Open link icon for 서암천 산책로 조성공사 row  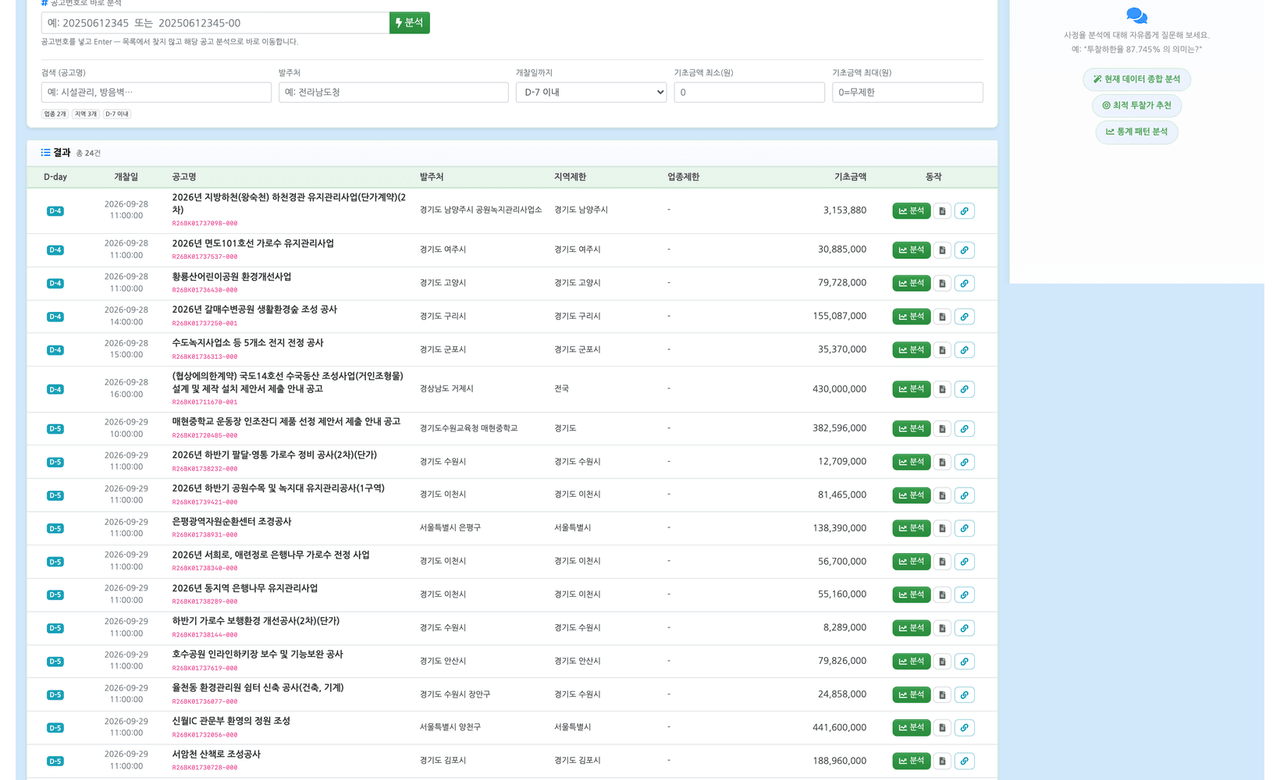point(964,761)
